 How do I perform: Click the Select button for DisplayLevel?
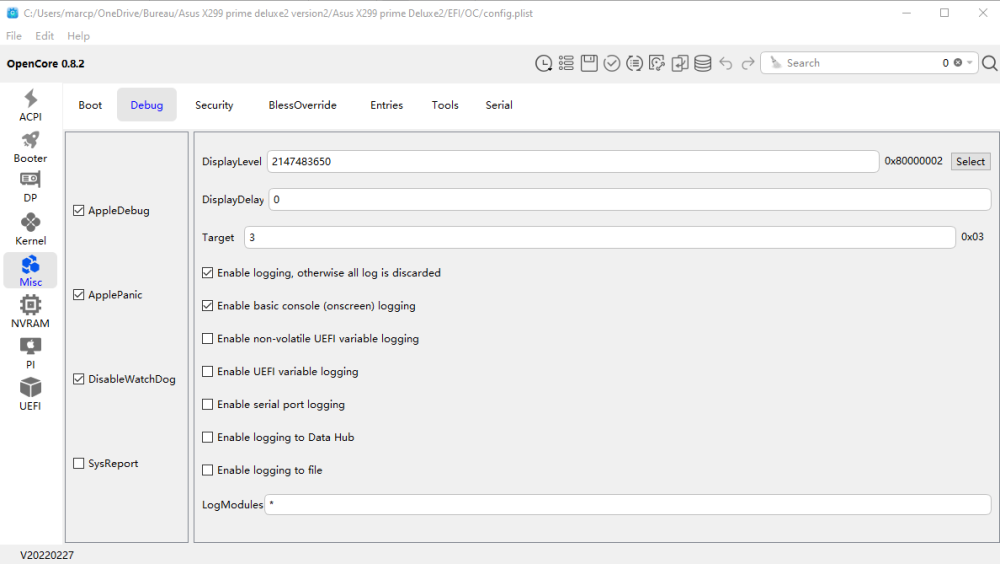[x=970, y=161]
